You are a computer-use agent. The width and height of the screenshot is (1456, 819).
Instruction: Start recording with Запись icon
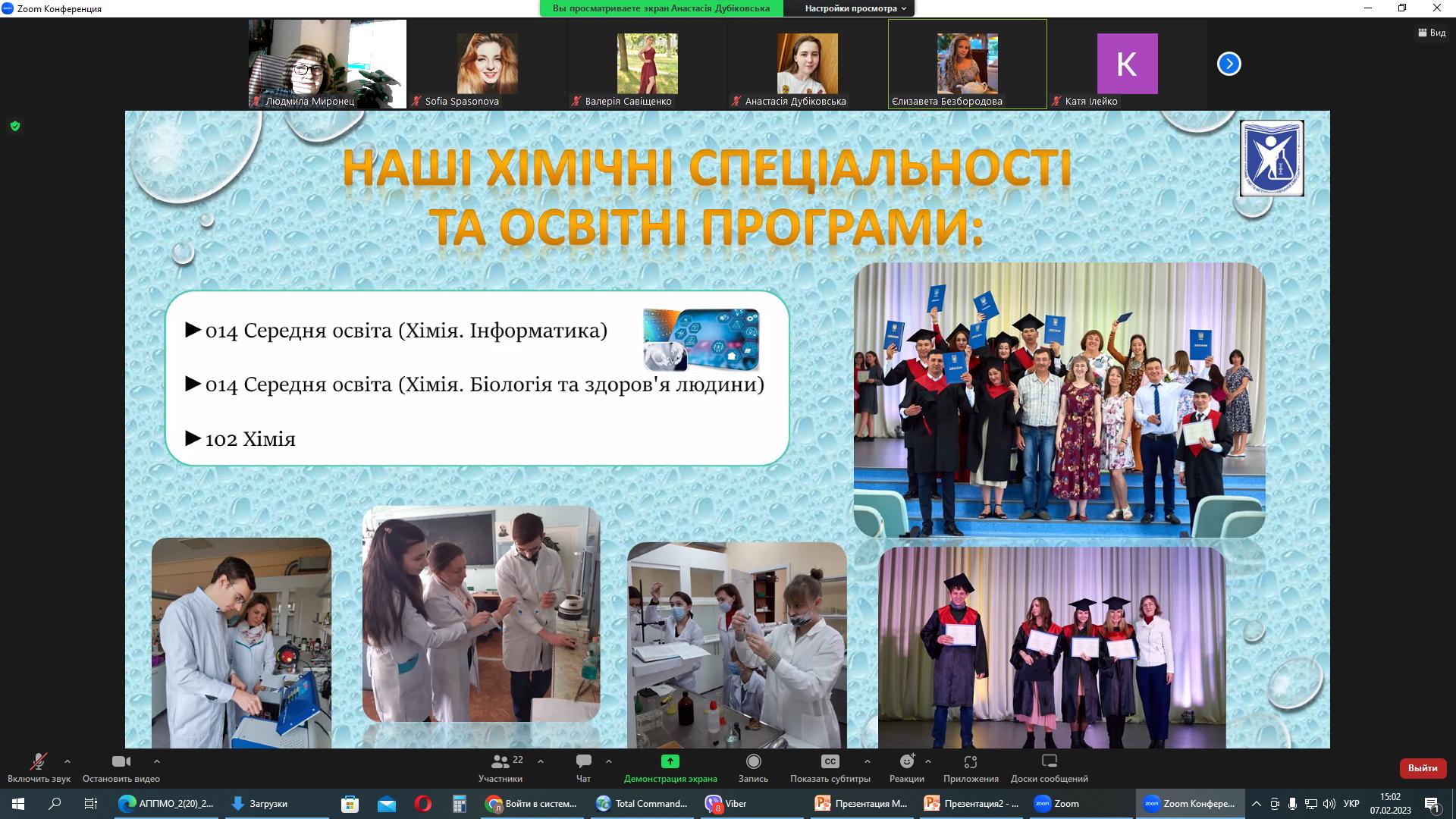pos(753,761)
